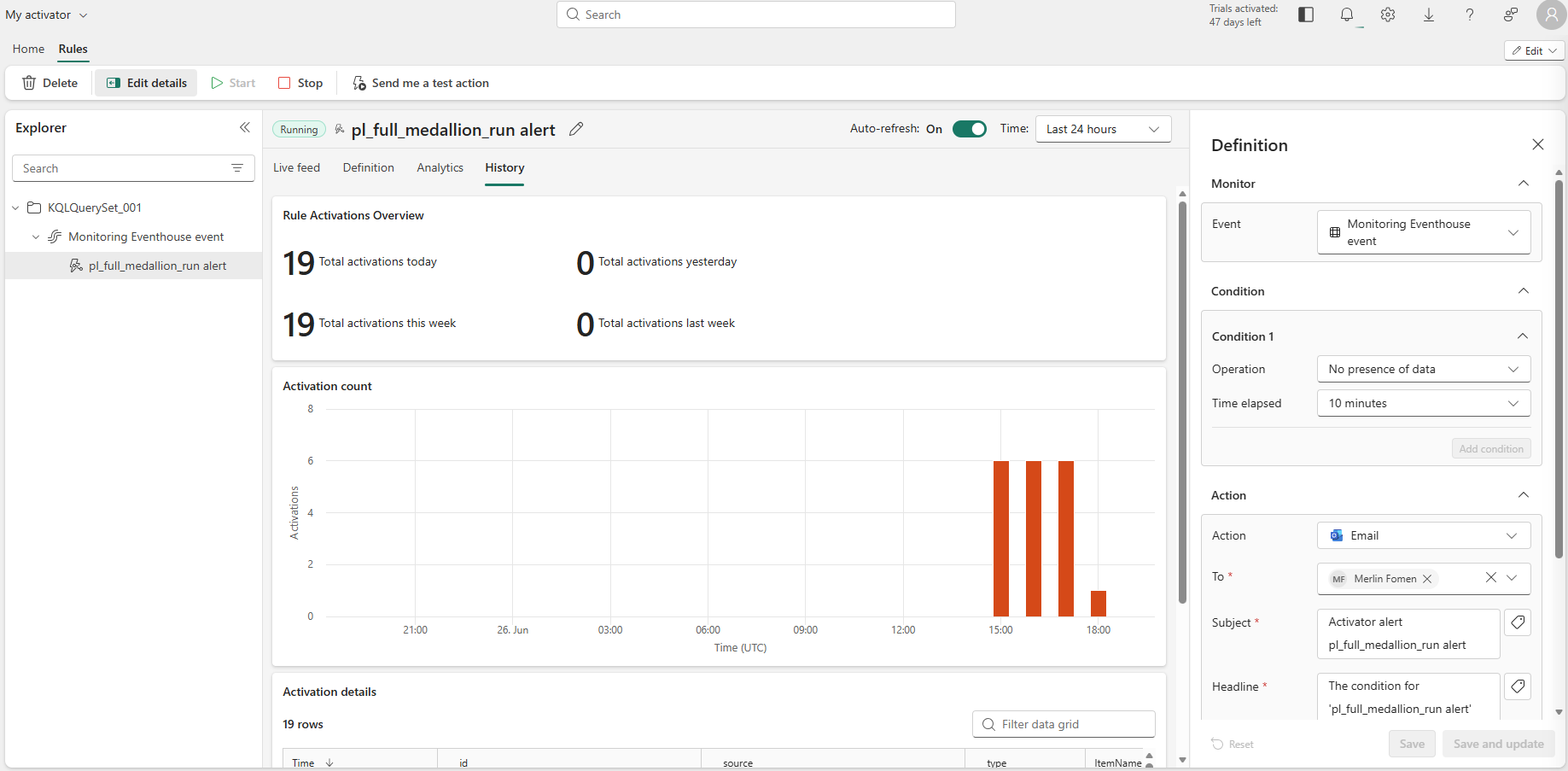
Task: Open the Operation dropdown No presence of data
Action: [x=1424, y=369]
